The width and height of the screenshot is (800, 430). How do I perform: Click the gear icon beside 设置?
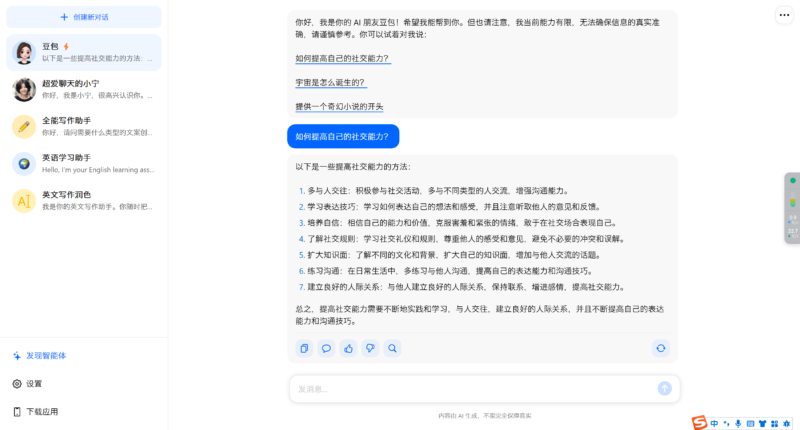point(17,384)
